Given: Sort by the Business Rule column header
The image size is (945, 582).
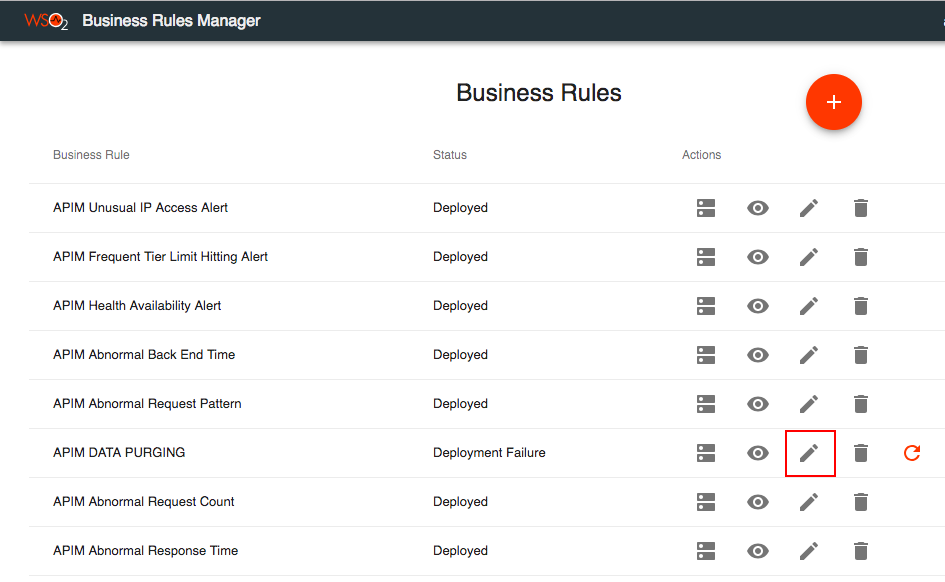Looking at the screenshot, I should tap(91, 155).
